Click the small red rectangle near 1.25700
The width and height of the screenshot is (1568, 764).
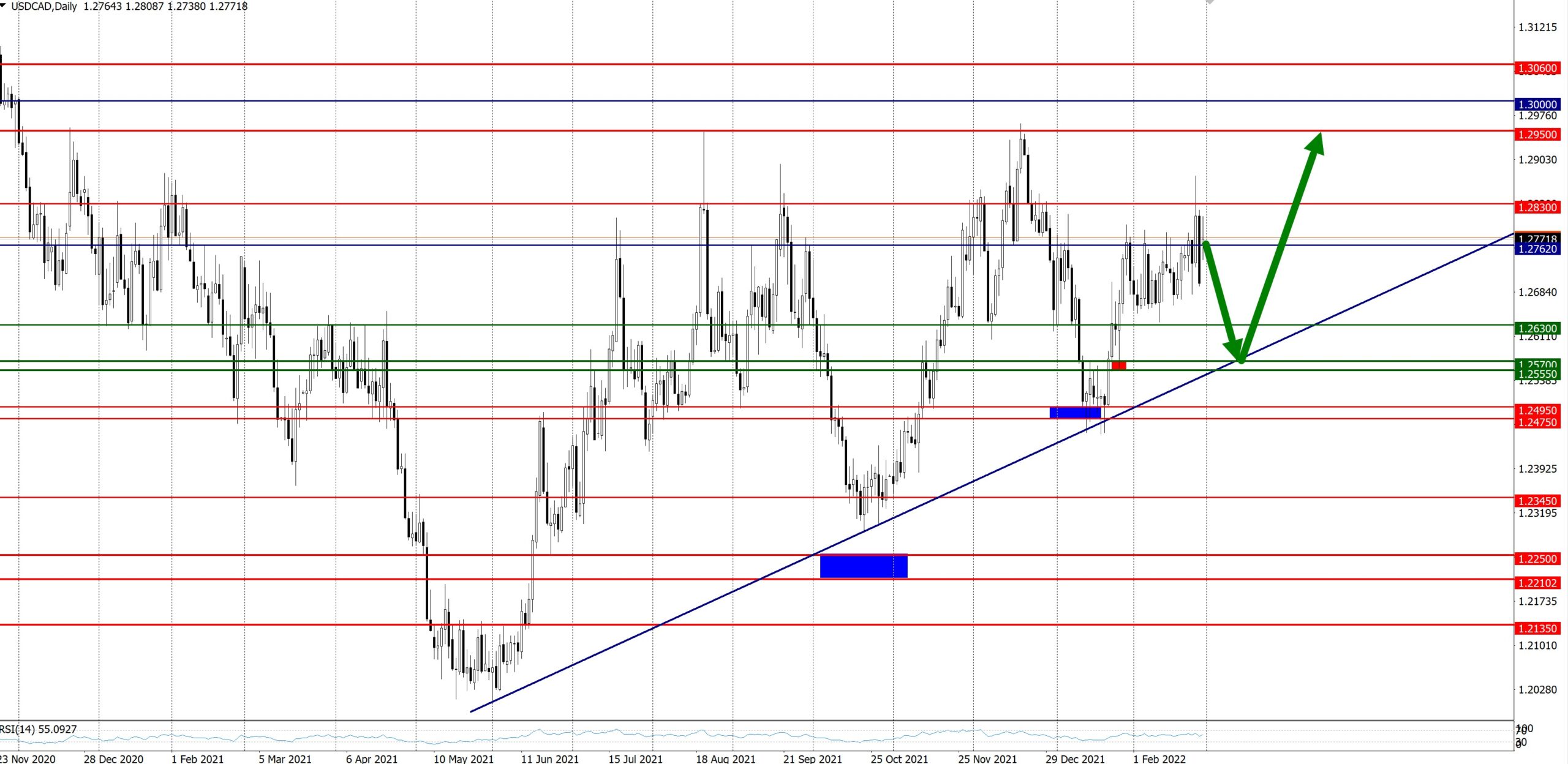tap(1118, 365)
